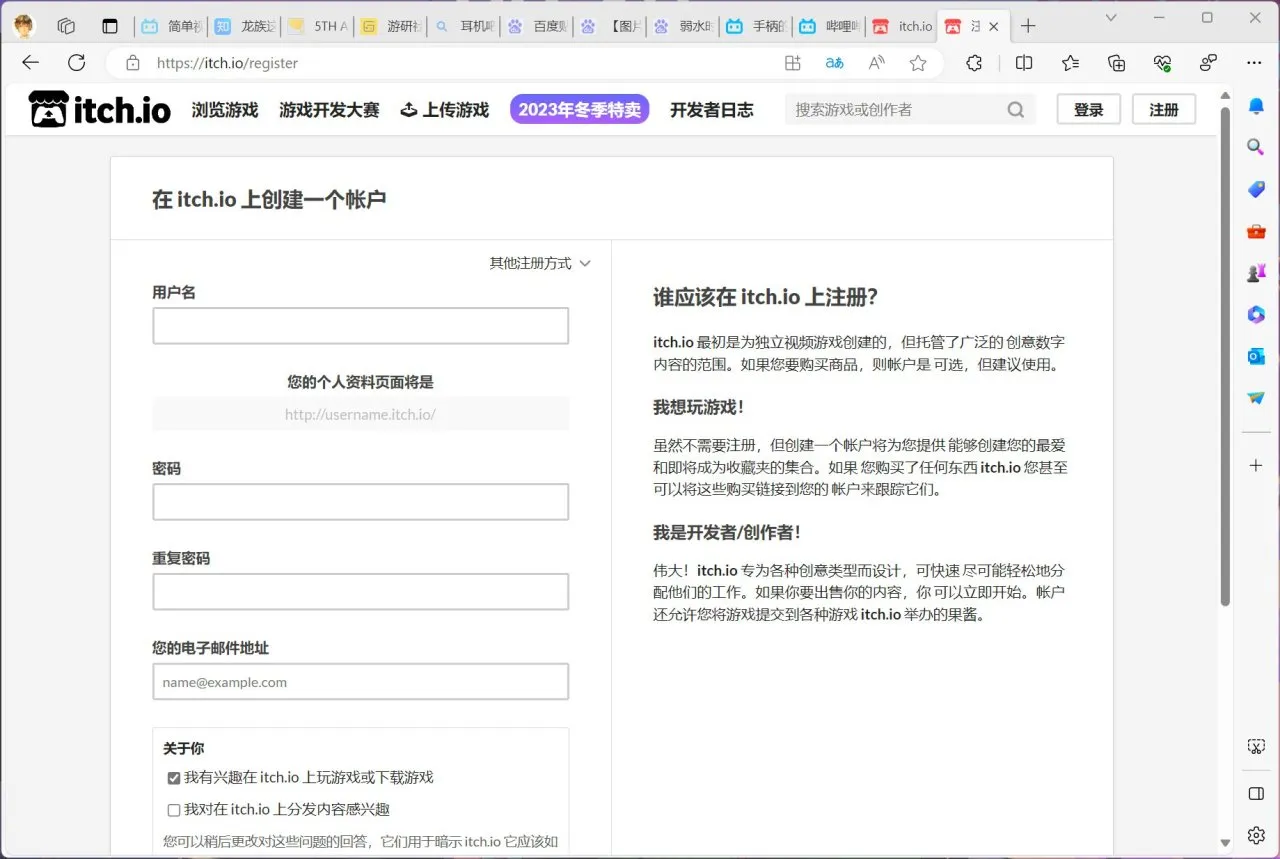View site information lock icon
The height and width of the screenshot is (859, 1280).
[x=132, y=63]
